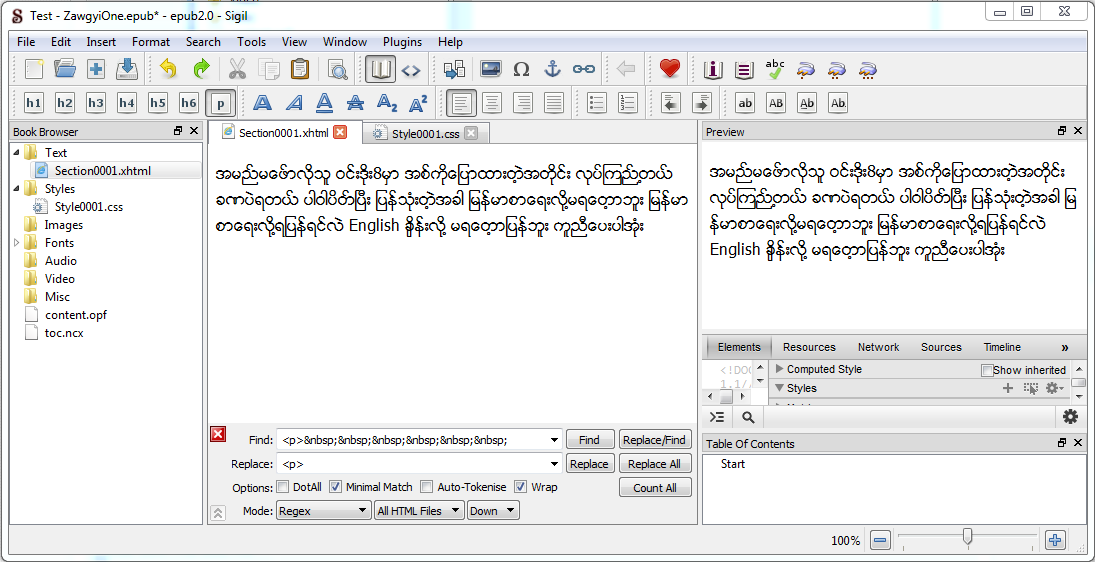Apply bold formatting A icon
Viewport: 1095px width, 562px height.
click(x=262, y=103)
